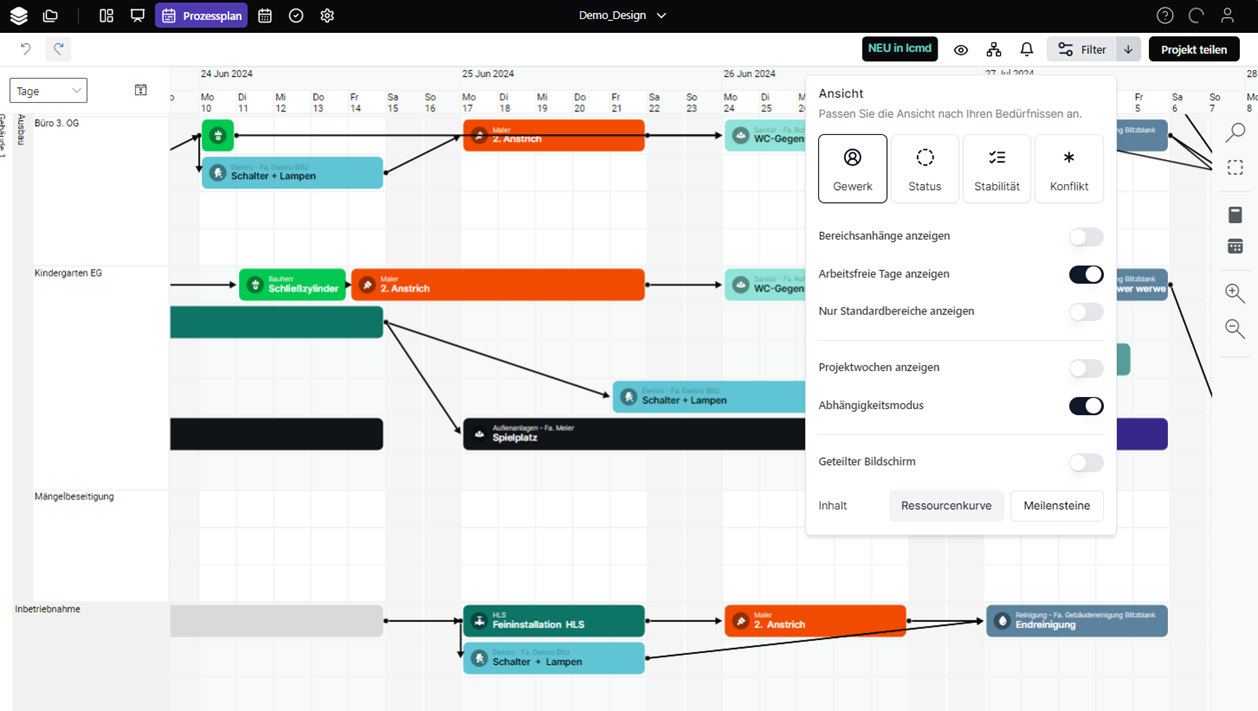Select the Status view option

pos(925,169)
